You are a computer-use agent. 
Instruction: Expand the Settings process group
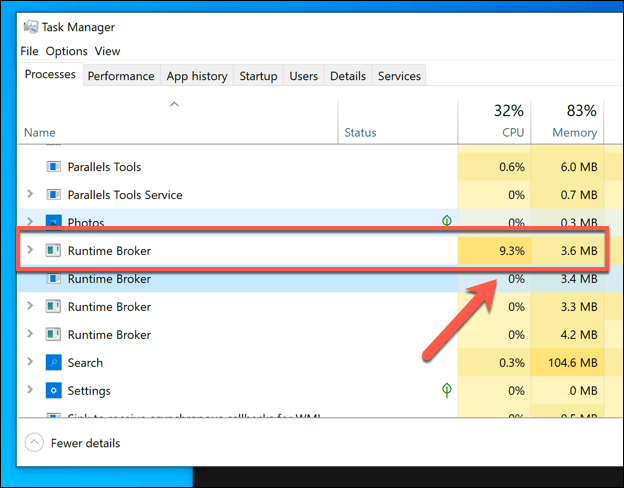tap(30, 390)
